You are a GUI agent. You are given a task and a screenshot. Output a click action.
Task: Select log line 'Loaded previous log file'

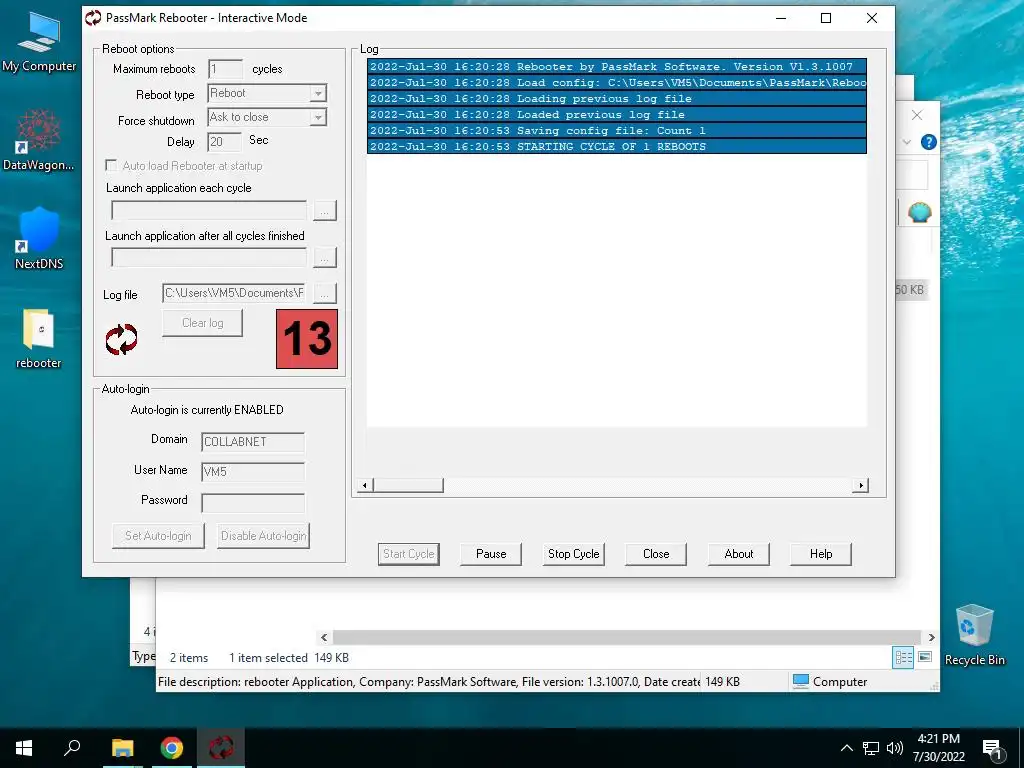tap(616, 114)
